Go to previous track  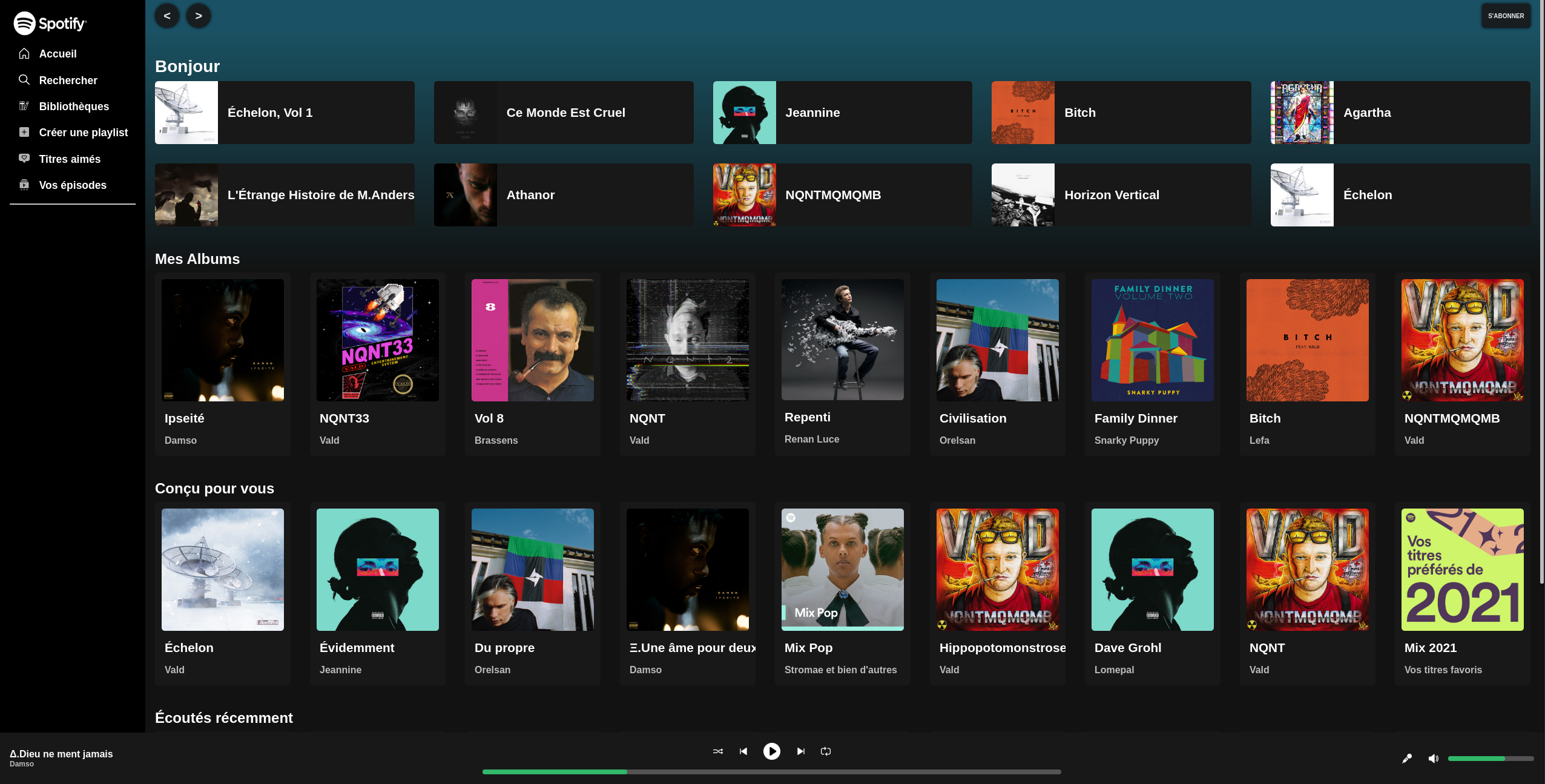click(743, 751)
